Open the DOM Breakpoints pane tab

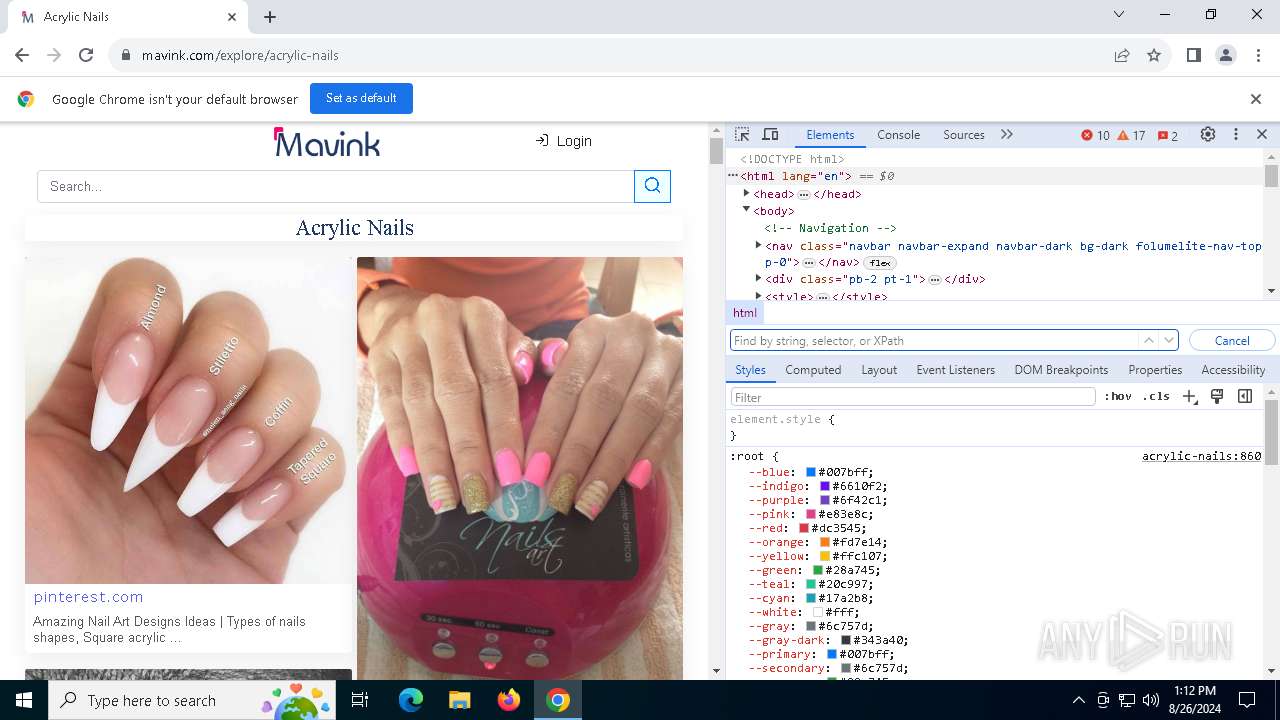click(x=1061, y=370)
